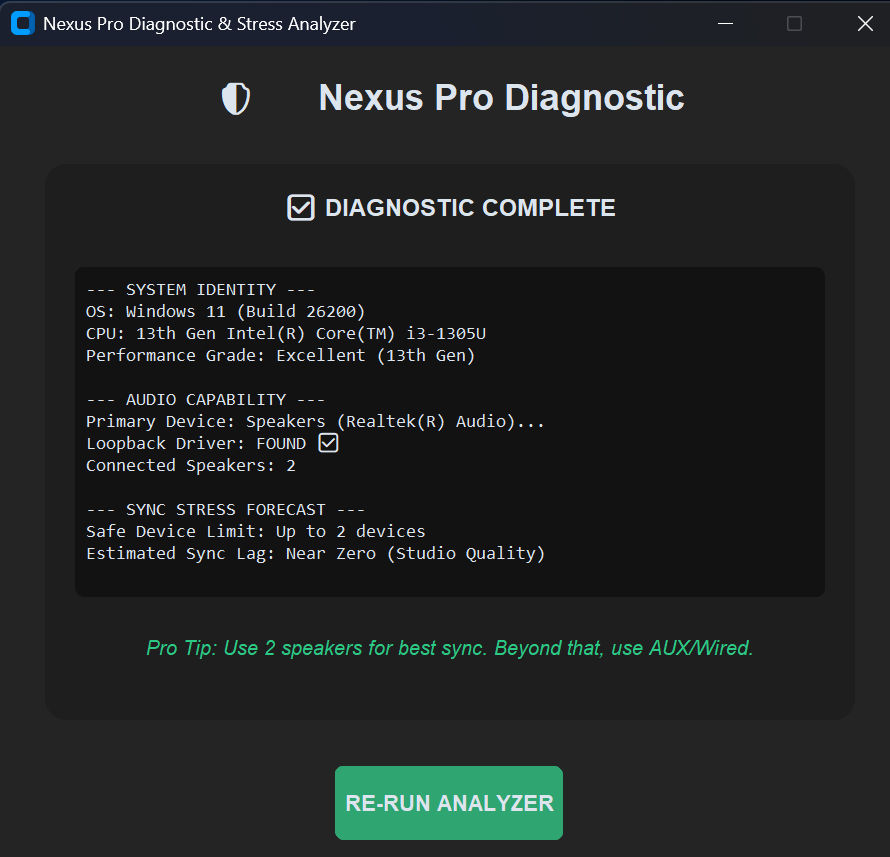Click 'Primary Device: Speakers (Realtek(R) Audio)...' line
The height and width of the screenshot is (857, 890).
(315, 422)
